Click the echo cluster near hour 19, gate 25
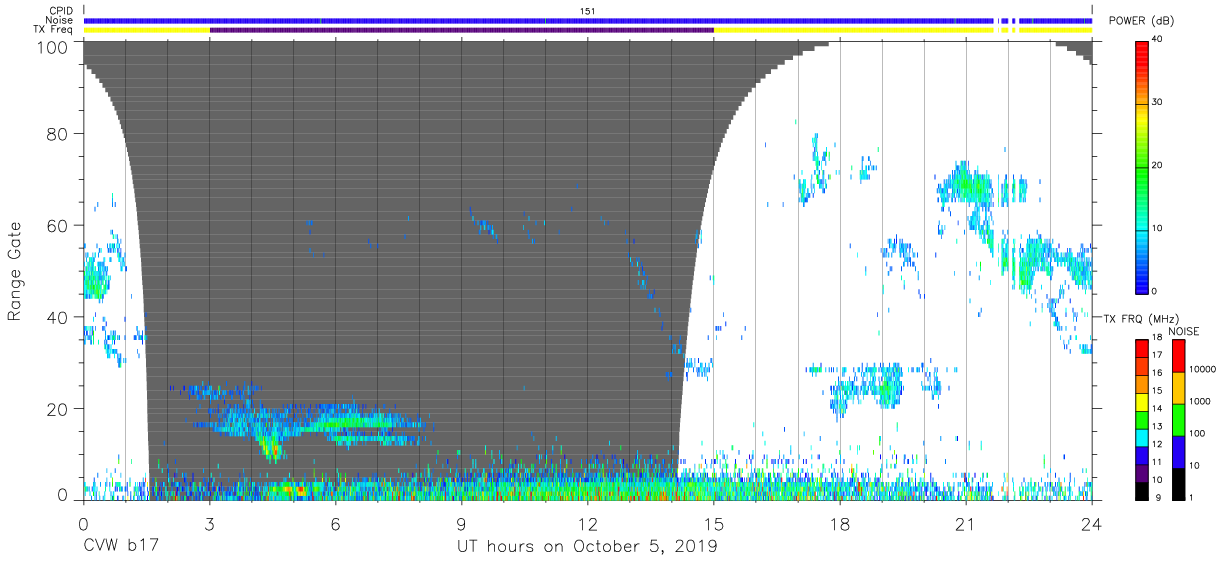The height and width of the screenshot is (567, 1228). [x=886, y=385]
